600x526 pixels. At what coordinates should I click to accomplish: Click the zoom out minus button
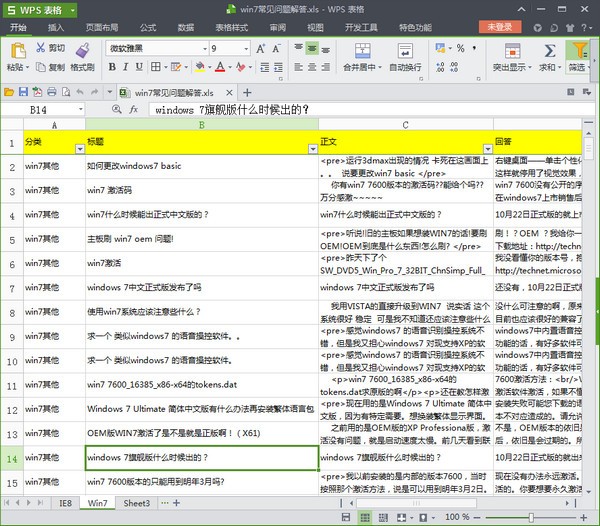[x=477, y=518]
